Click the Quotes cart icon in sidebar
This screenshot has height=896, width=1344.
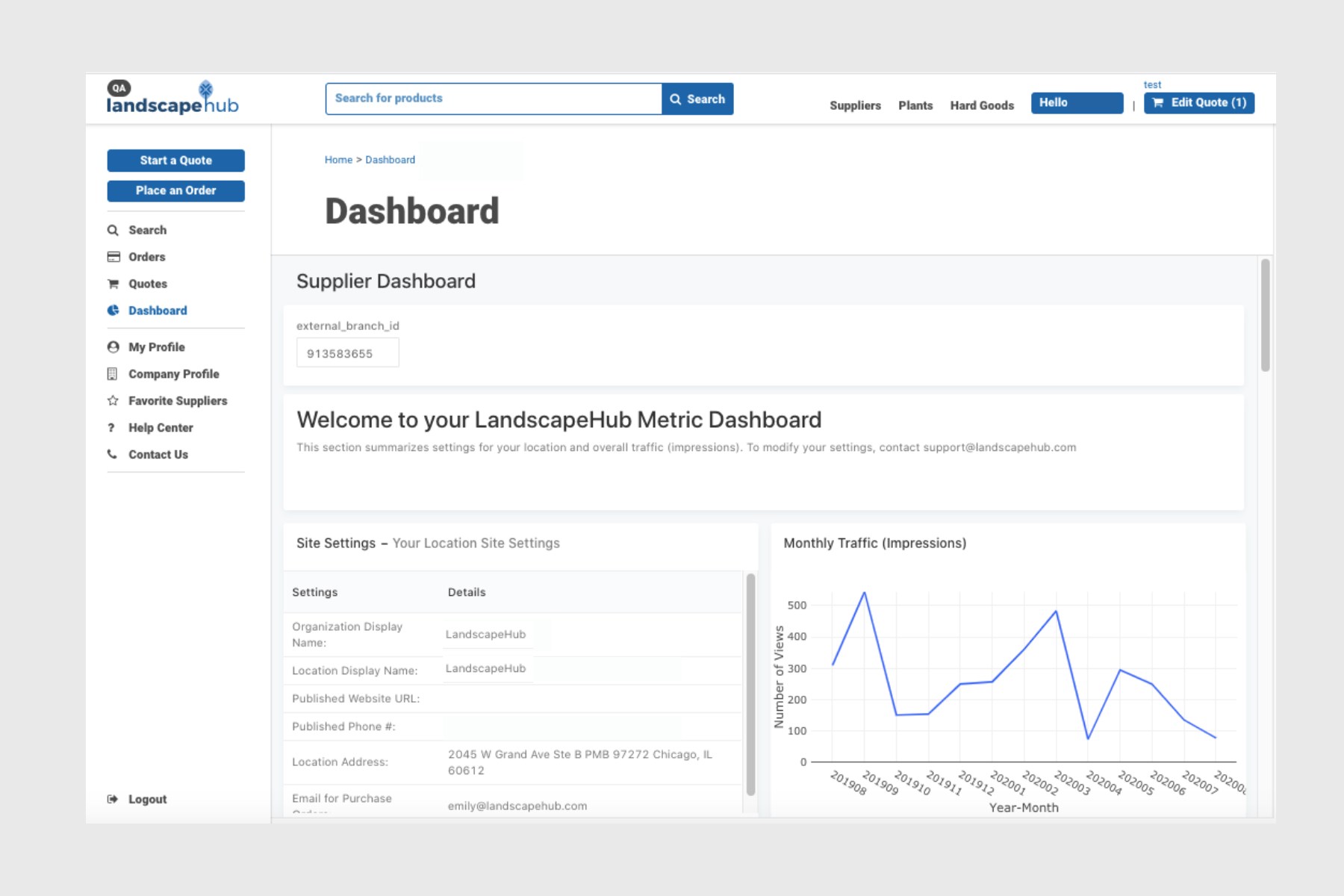pyautogui.click(x=113, y=284)
